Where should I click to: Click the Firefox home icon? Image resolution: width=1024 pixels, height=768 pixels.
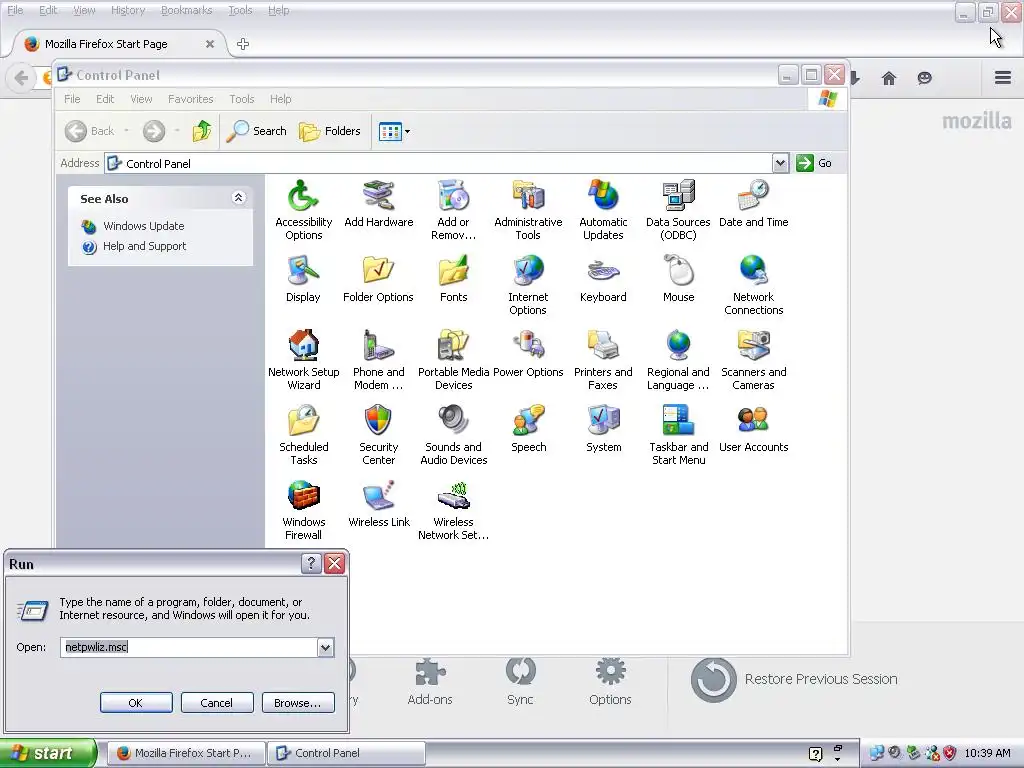(x=889, y=78)
